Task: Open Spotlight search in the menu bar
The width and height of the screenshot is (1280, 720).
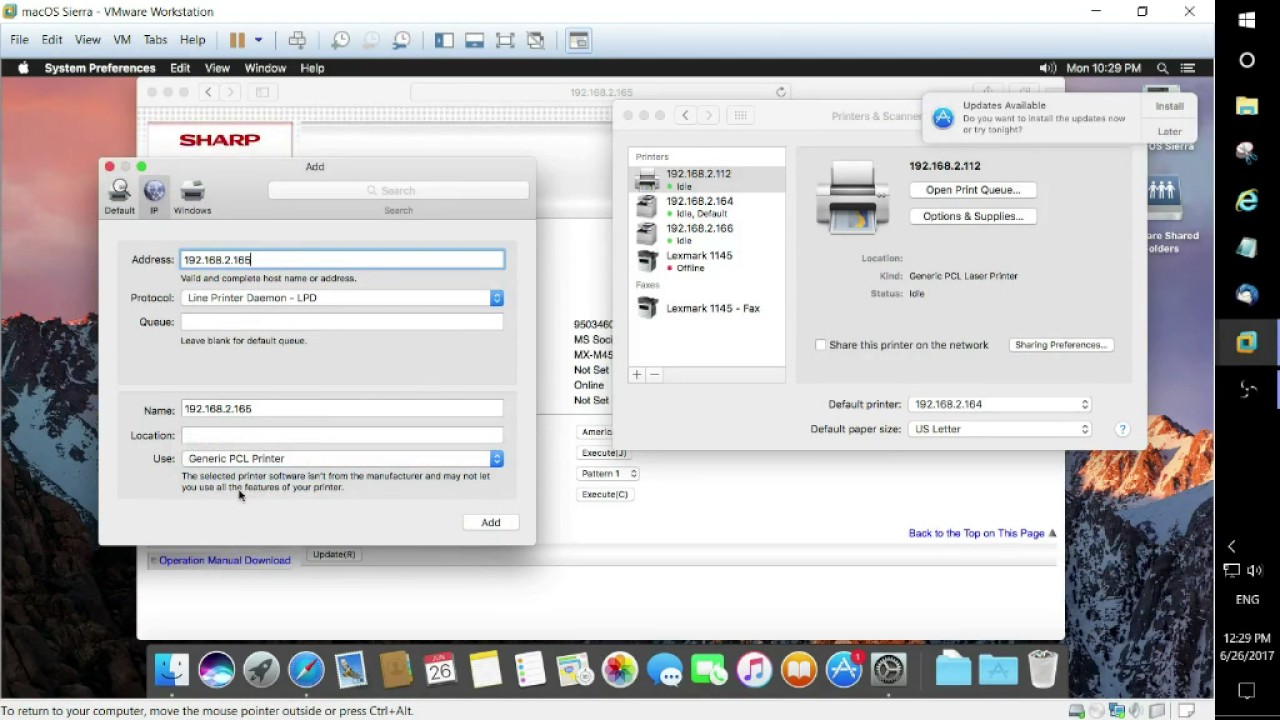Action: click(1162, 68)
